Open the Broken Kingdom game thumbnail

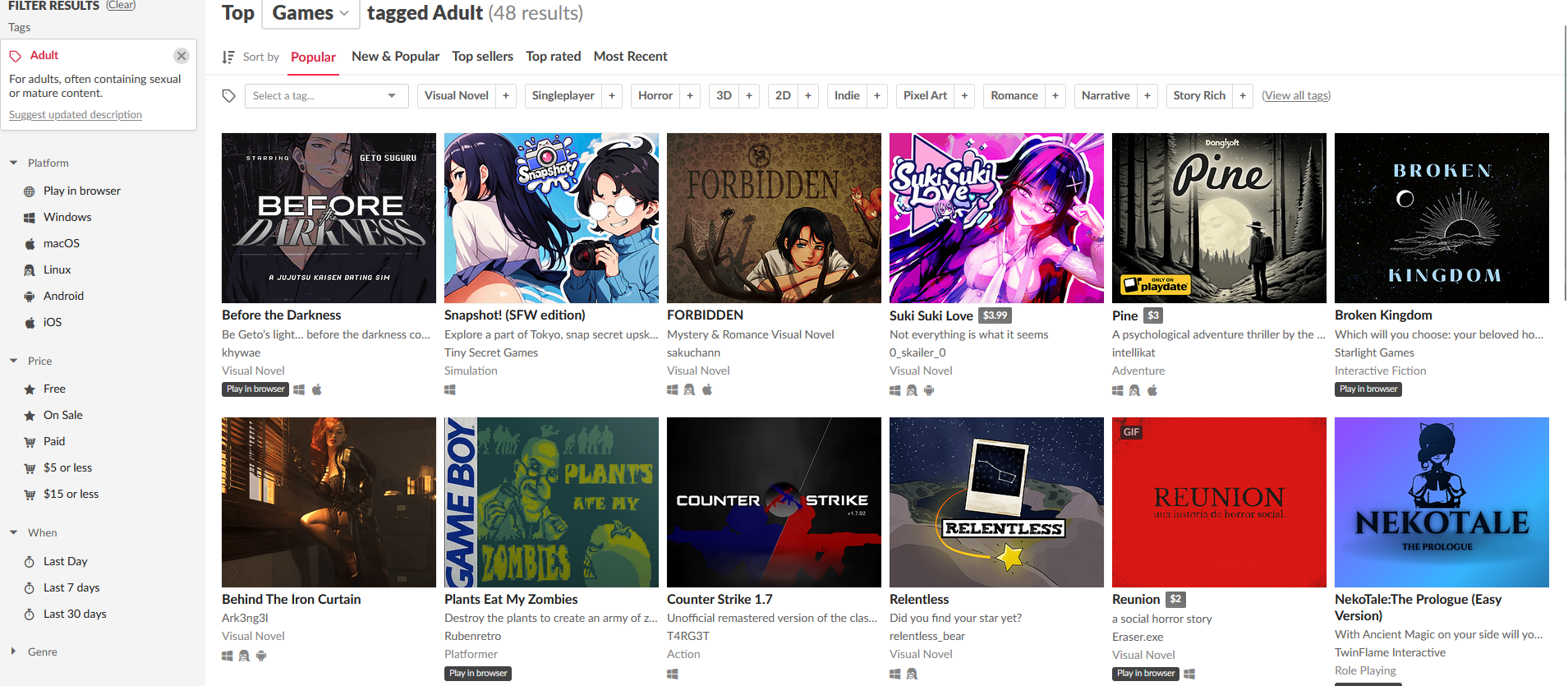1442,219
